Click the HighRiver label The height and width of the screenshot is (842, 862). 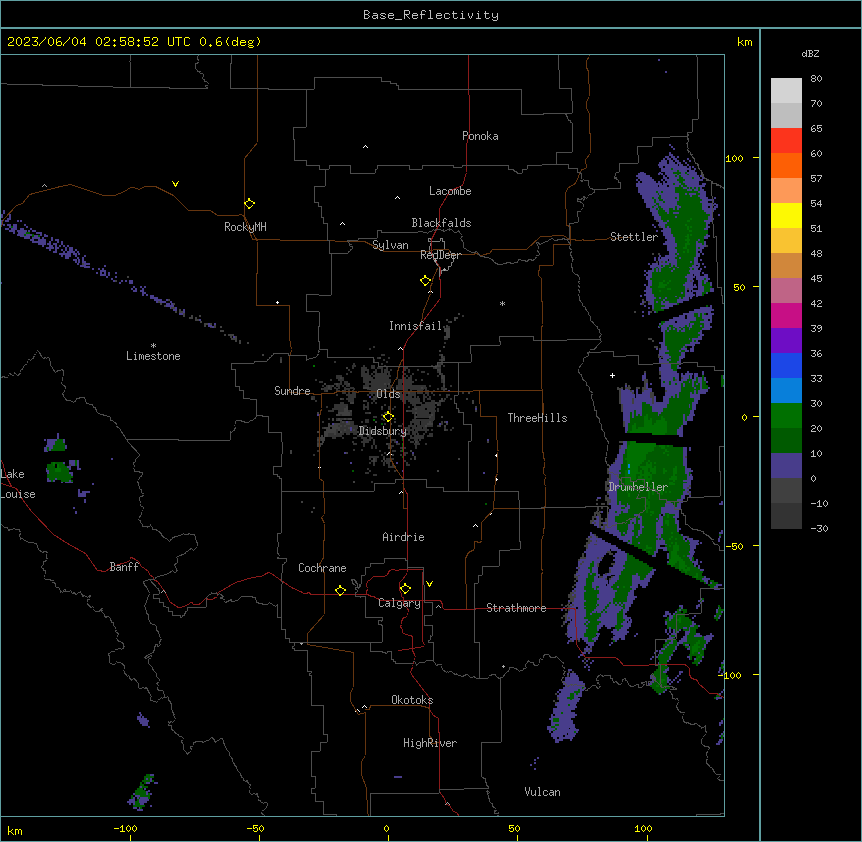coord(430,743)
